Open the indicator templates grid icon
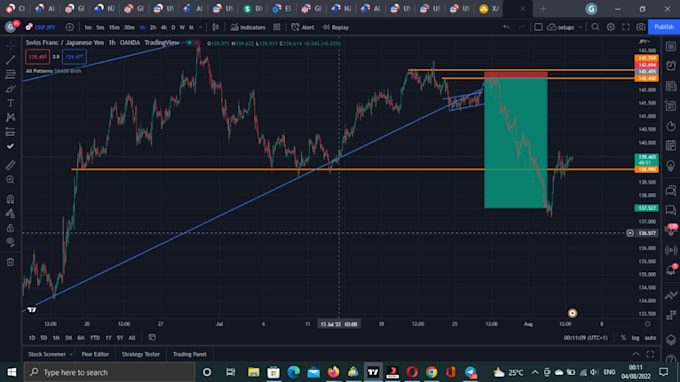The height and width of the screenshot is (382, 680). click(277, 27)
